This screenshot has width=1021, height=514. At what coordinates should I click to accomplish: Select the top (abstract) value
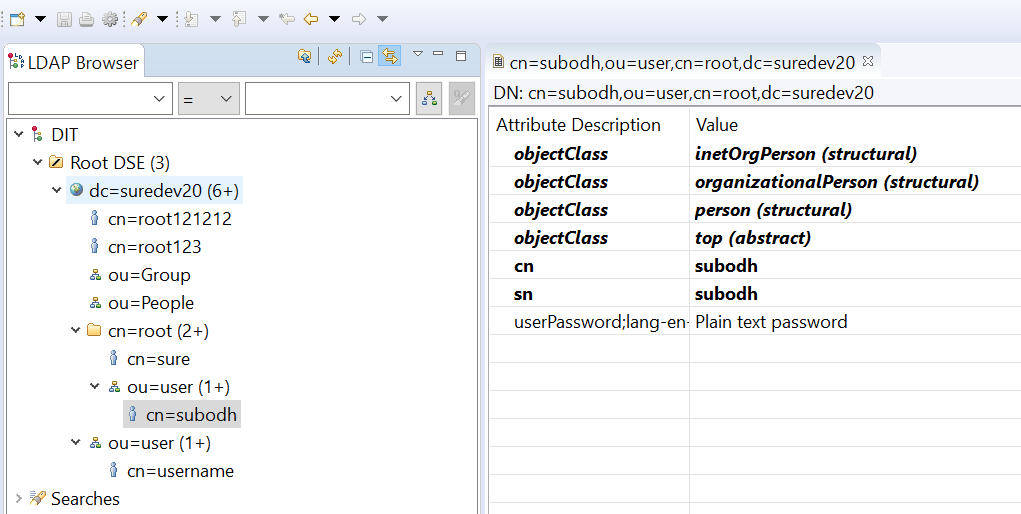(x=753, y=238)
